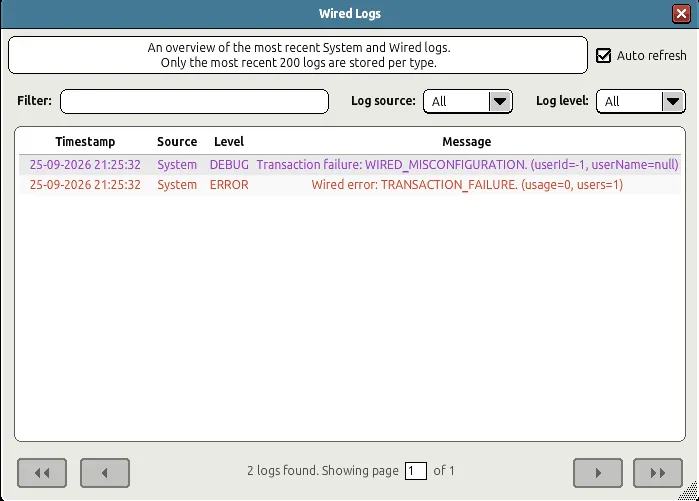Click the WIRED_MISCONFIGURATION transaction failure message
This screenshot has width=699, height=501.
(x=467, y=165)
